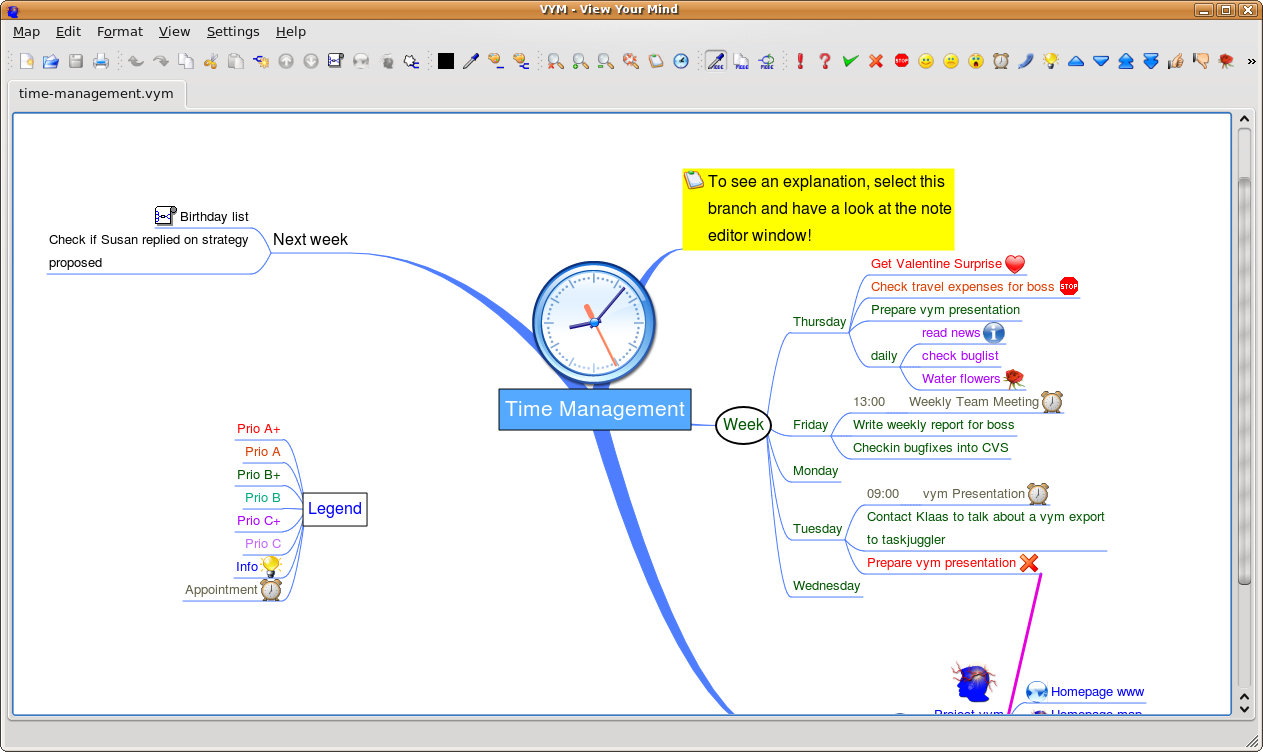Add a new branch with the star icon
This screenshot has height=752, width=1263.
point(261,61)
